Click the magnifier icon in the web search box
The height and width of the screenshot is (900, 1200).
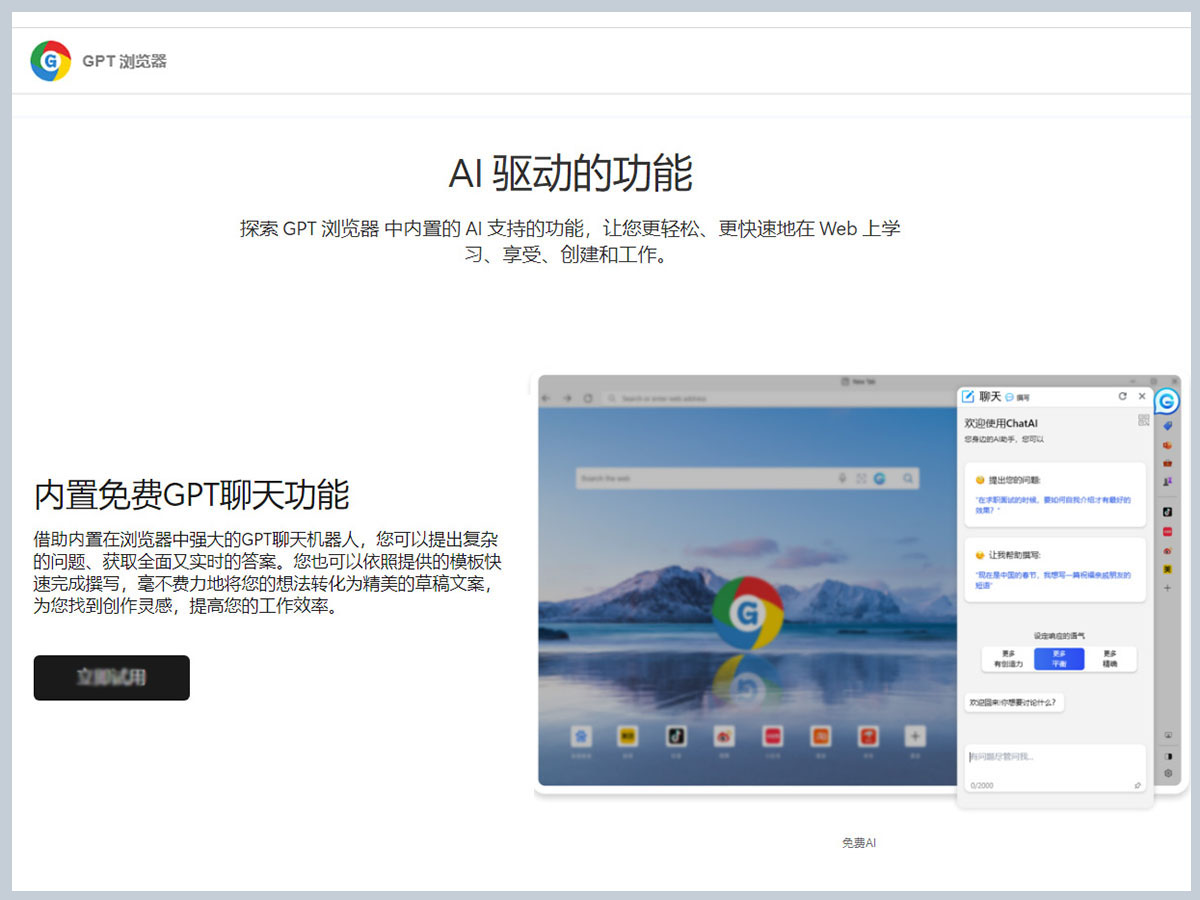click(x=908, y=479)
